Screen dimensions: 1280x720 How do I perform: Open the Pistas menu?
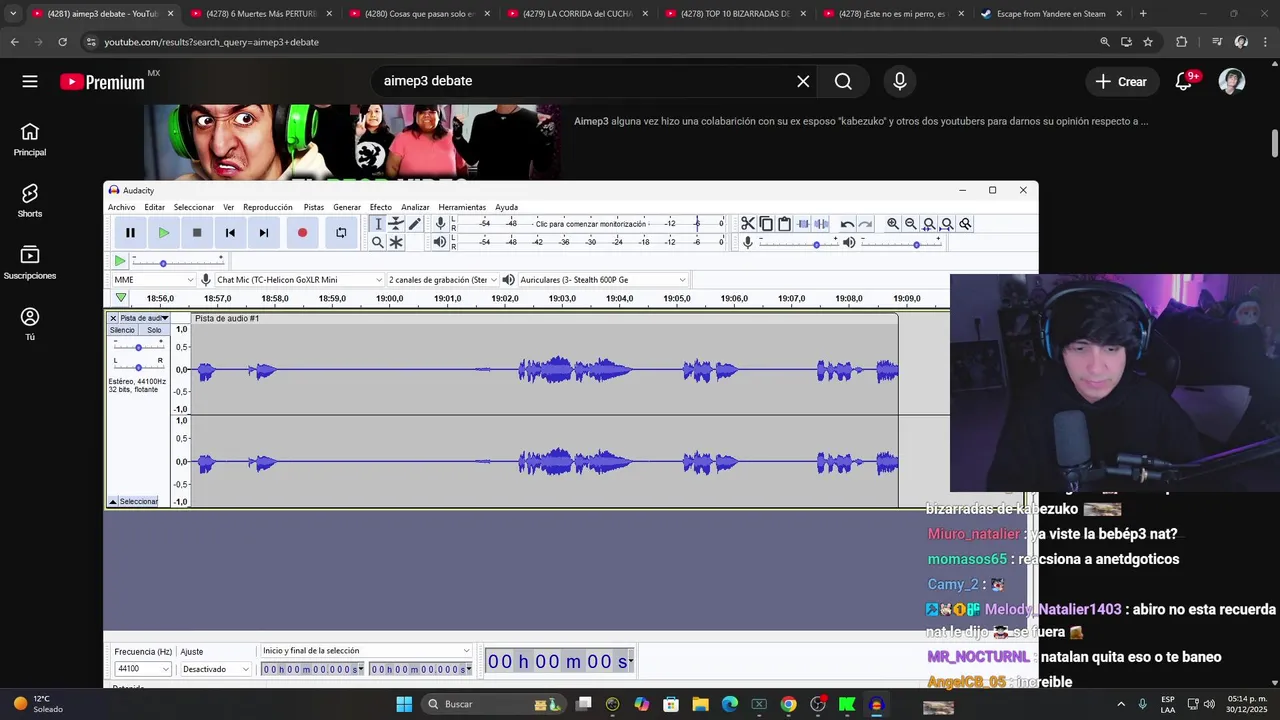tap(314, 207)
